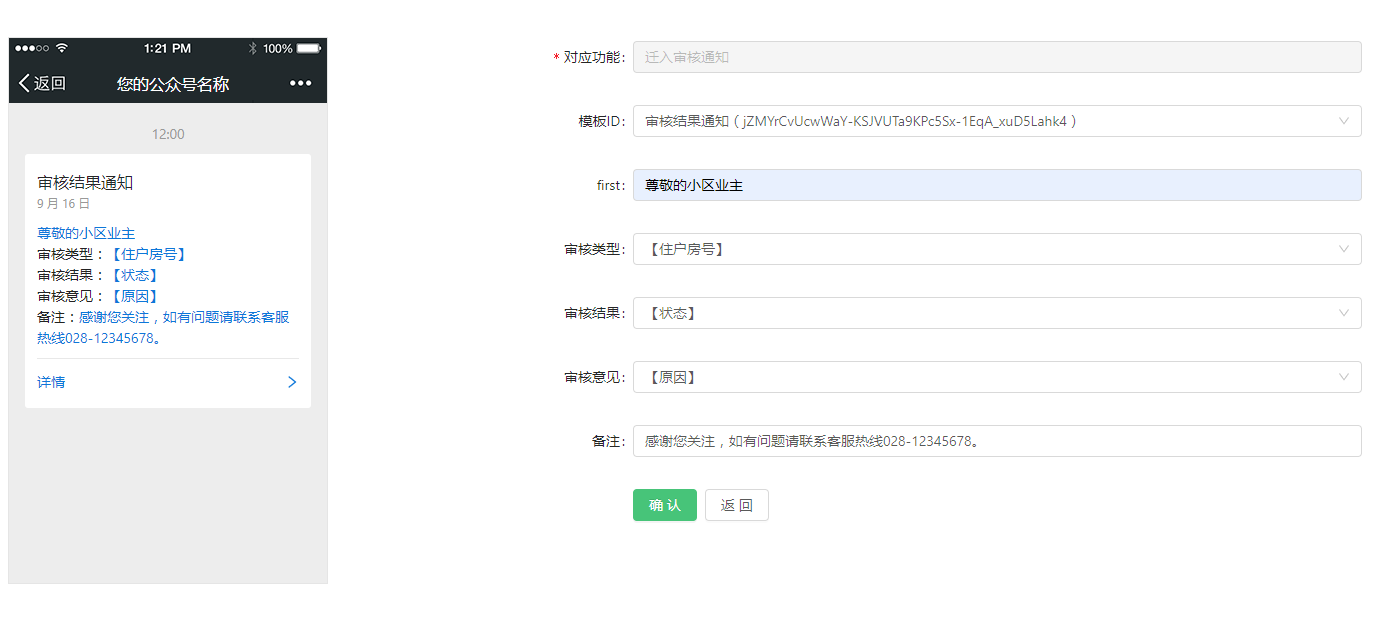The height and width of the screenshot is (632, 1376).
Task: Click the battery icon in phone status bar
Action: (x=308, y=48)
